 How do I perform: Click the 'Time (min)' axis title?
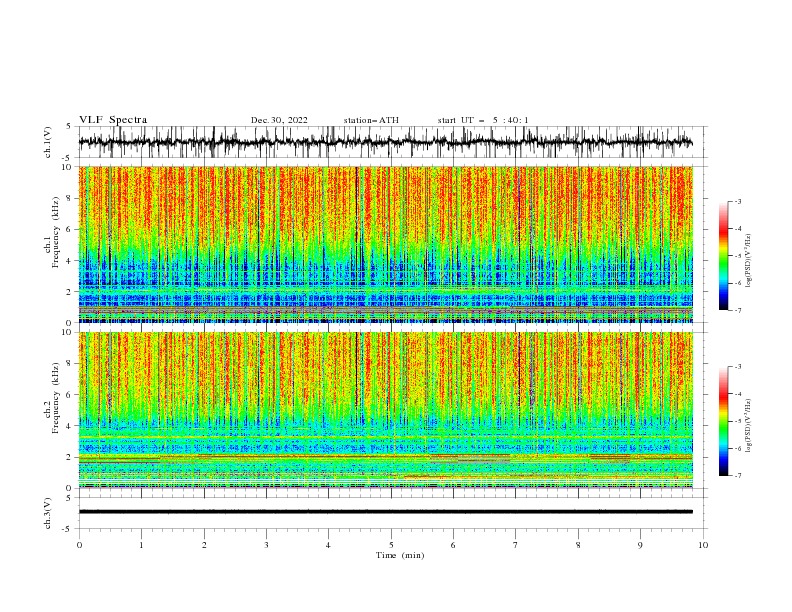click(400, 555)
